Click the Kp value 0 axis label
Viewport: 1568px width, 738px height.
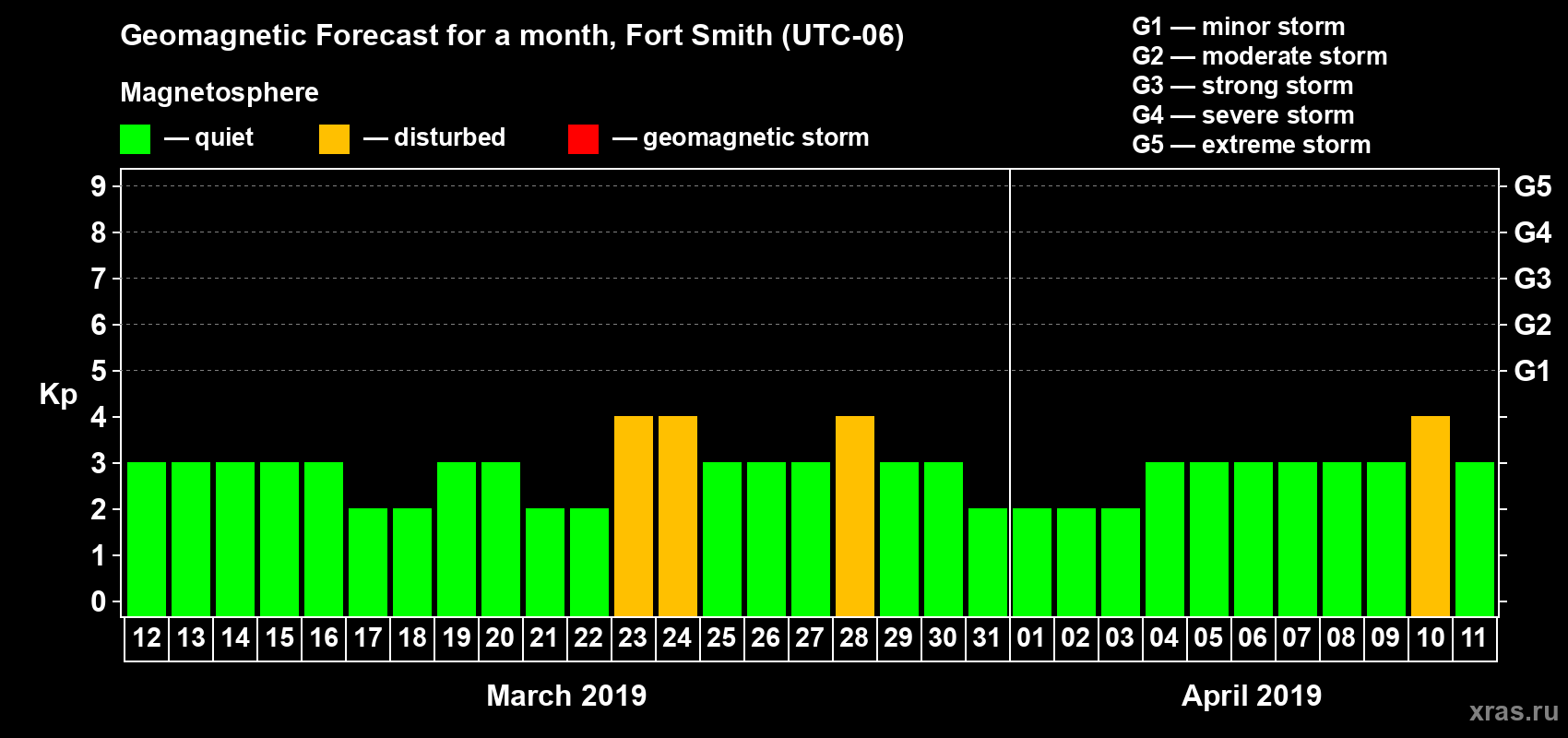tap(99, 601)
